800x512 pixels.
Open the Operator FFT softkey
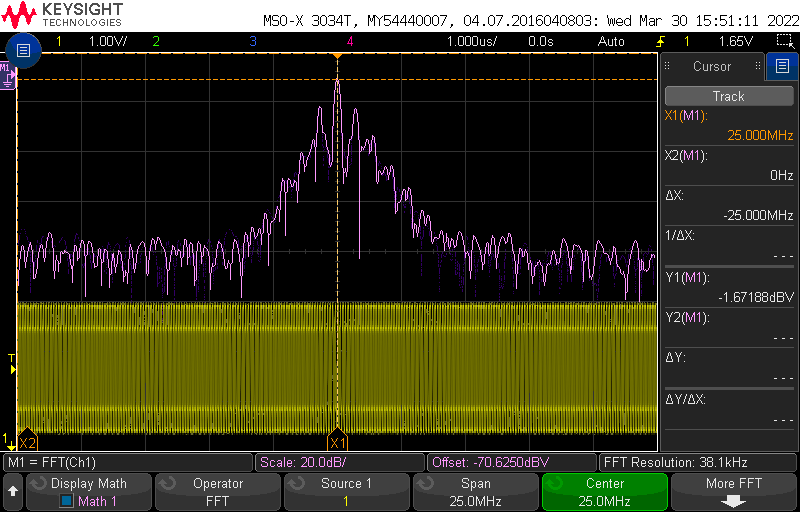click(x=218, y=492)
